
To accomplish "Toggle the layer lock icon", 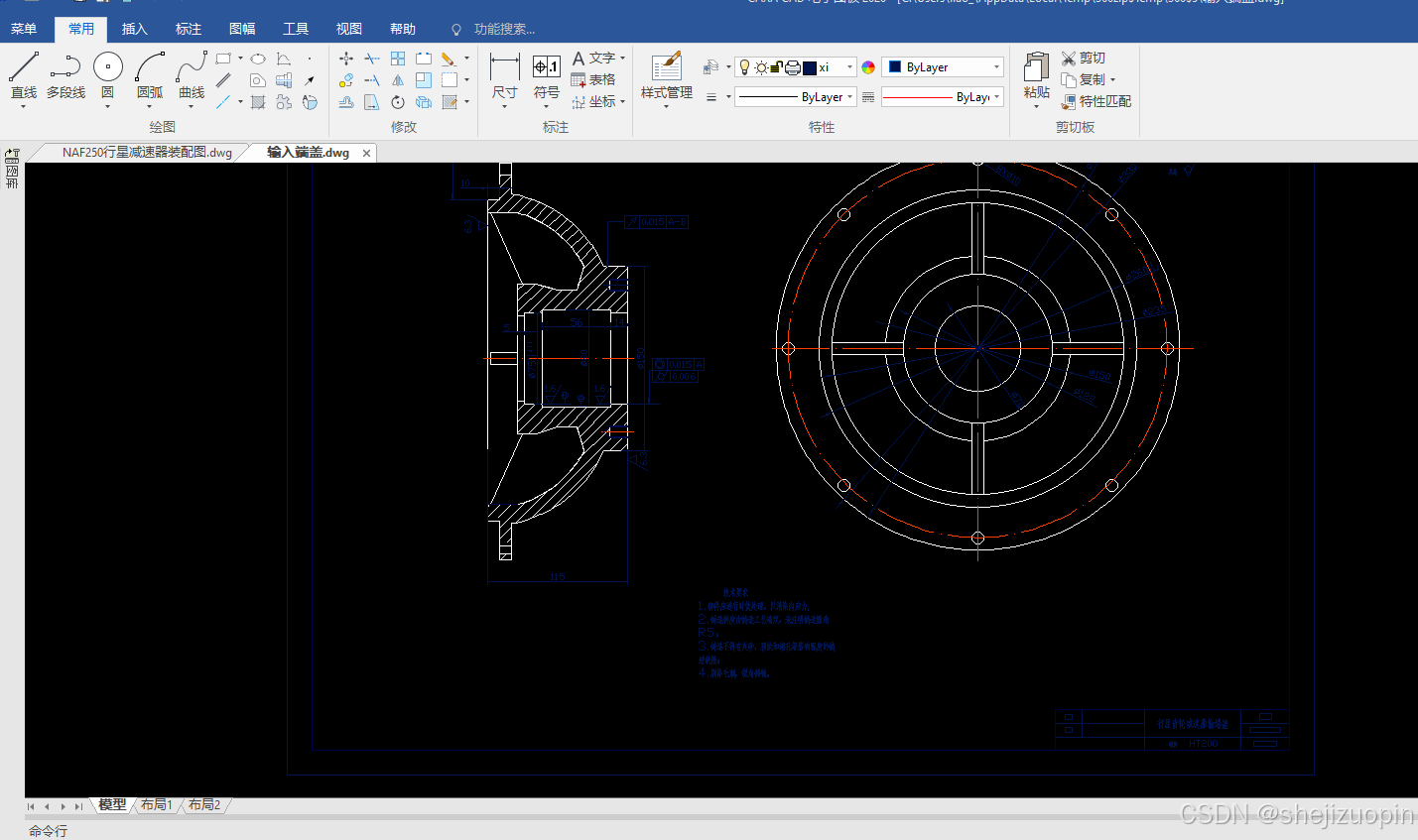I will coord(776,67).
